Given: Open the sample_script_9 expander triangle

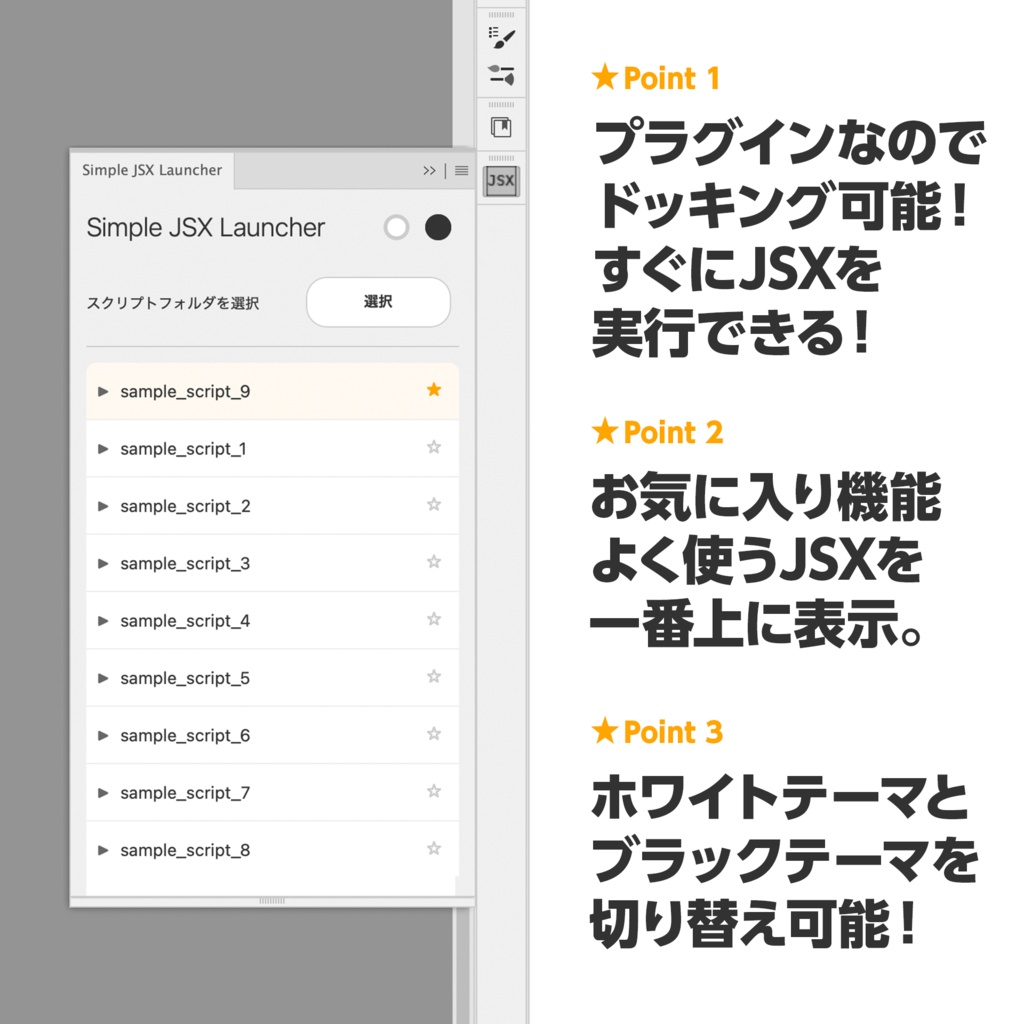Looking at the screenshot, I should (x=103, y=391).
